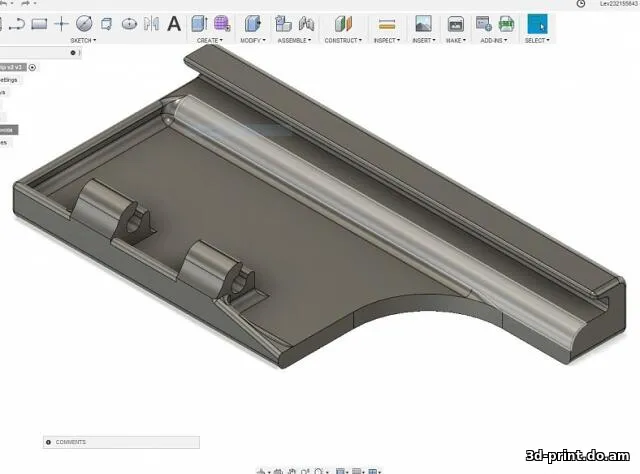The image size is (640, 474).
Task: Click the Make 3D print icon
Action: pos(455,22)
